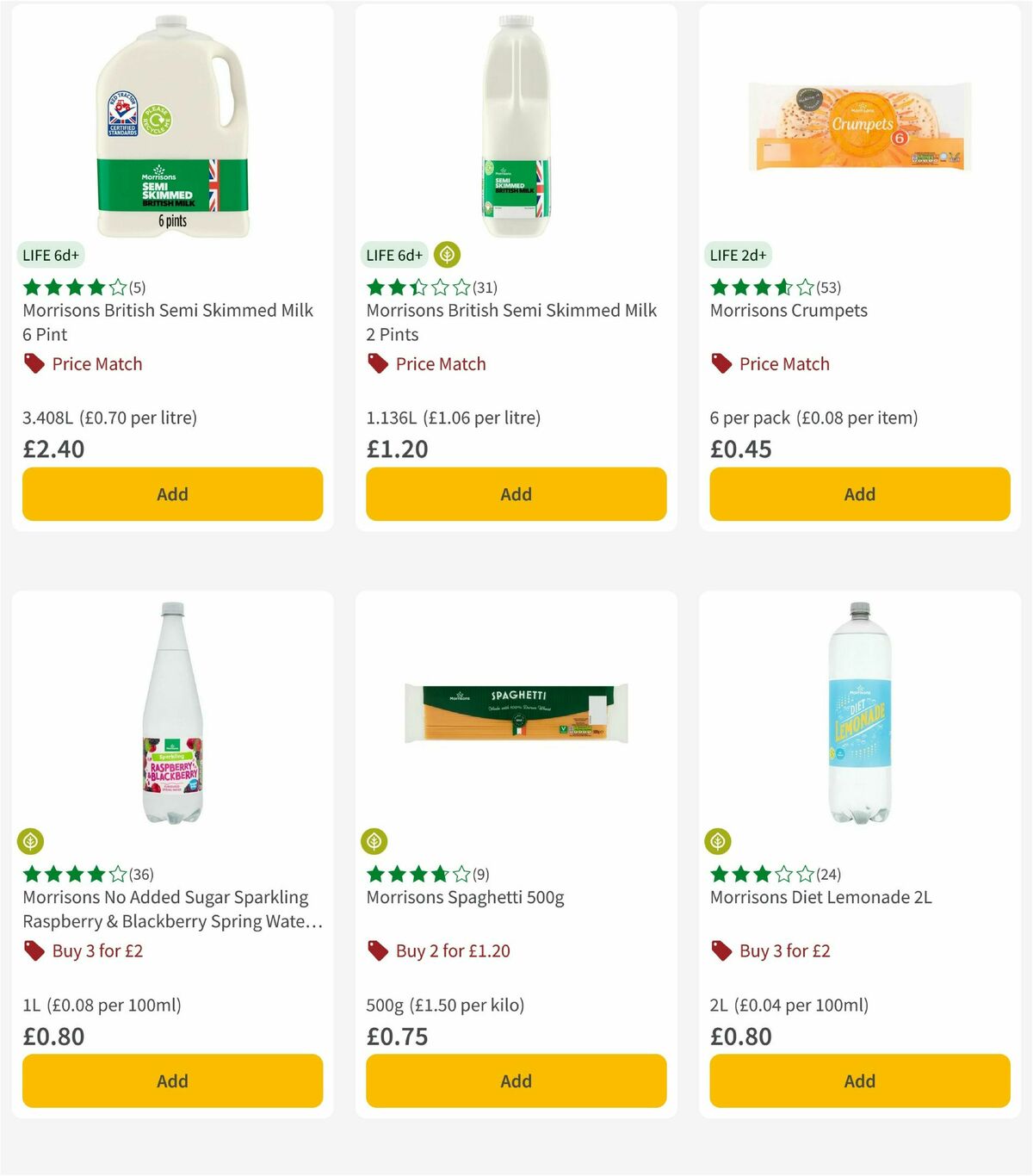Click the red tag icon beside crumpets Price Match

click(721, 363)
